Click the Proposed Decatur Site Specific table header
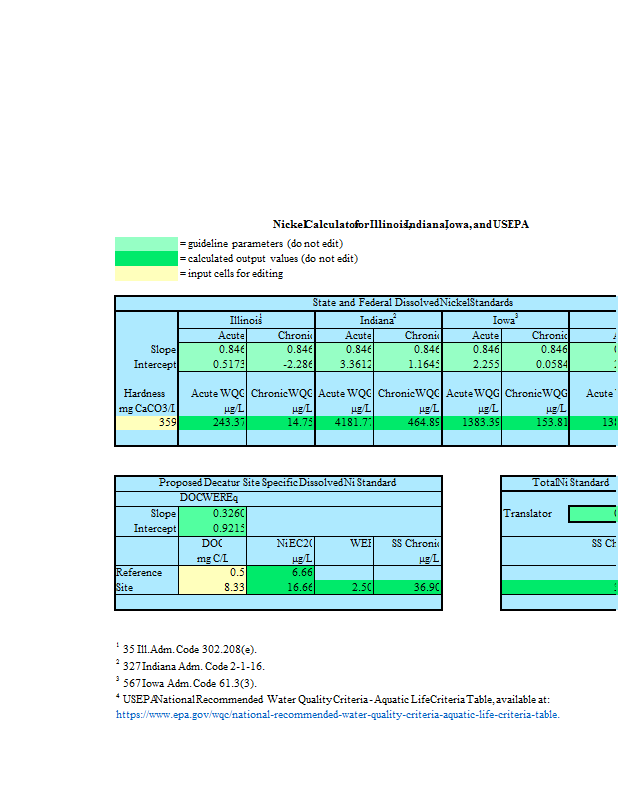Image resolution: width=618 pixels, height=800 pixels. 278,483
